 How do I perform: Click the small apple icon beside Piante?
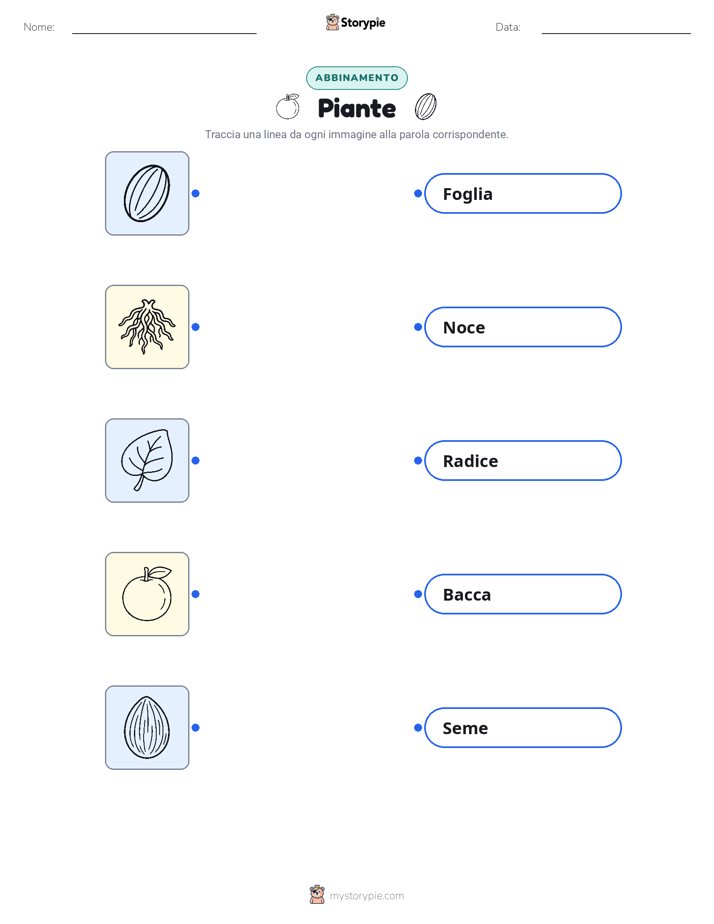tap(287, 107)
